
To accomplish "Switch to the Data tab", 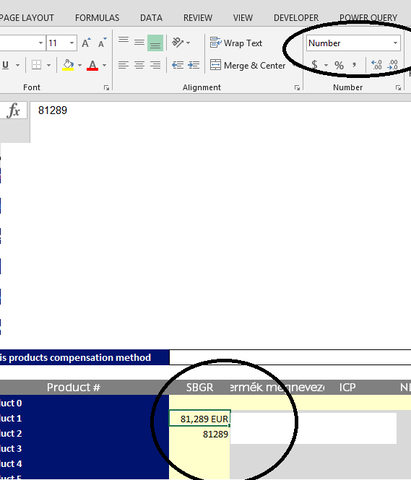I will click(x=151, y=18).
